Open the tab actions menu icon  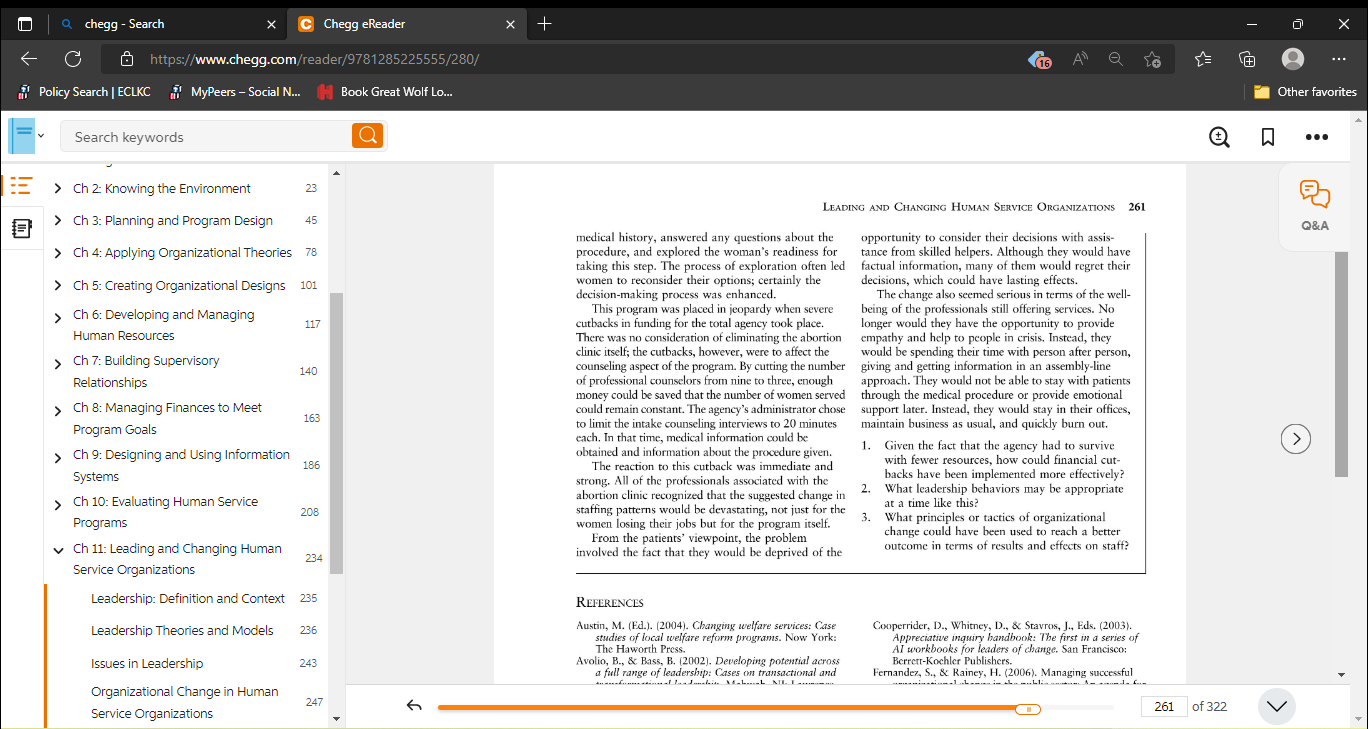pyautogui.click(x=25, y=24)
